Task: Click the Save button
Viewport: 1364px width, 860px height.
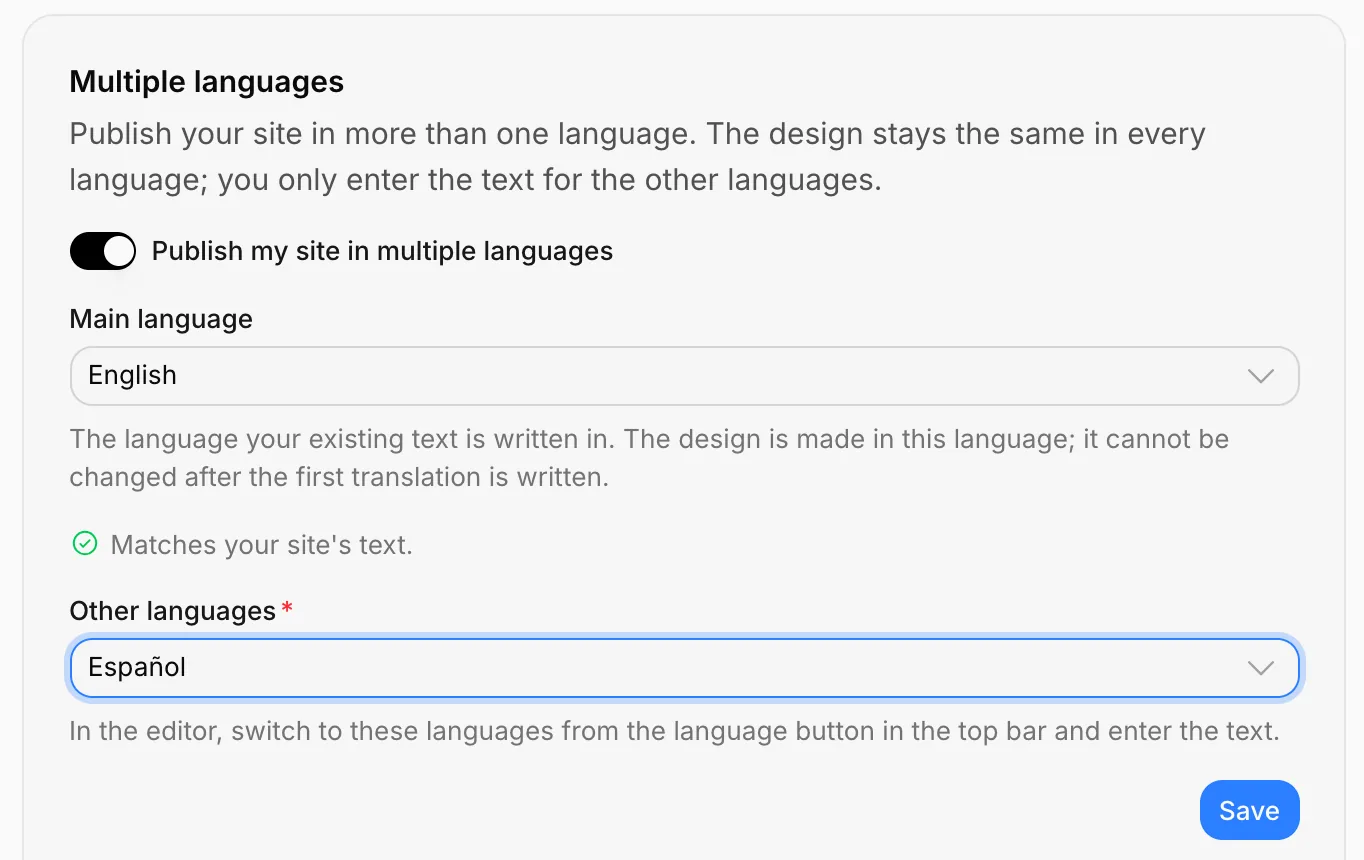Action: click(x=1249, y=810)
